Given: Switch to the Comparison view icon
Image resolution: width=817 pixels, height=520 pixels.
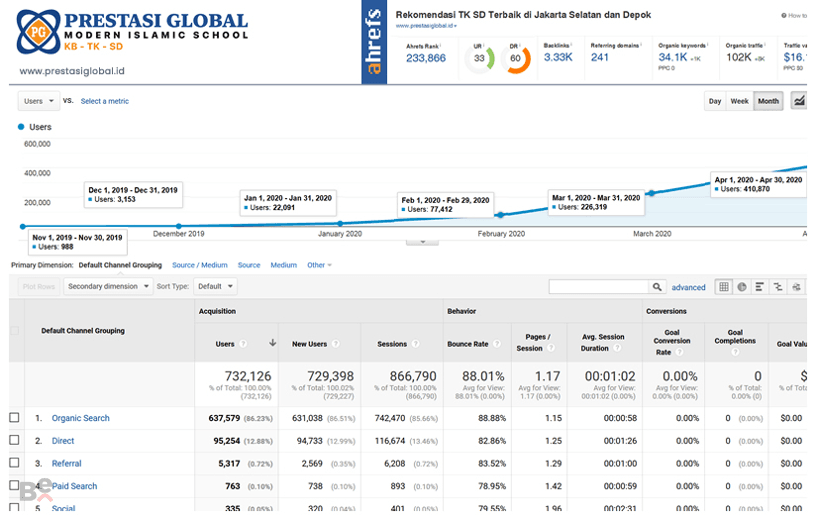Looking at the screenshot, I should tap(778, 287).
